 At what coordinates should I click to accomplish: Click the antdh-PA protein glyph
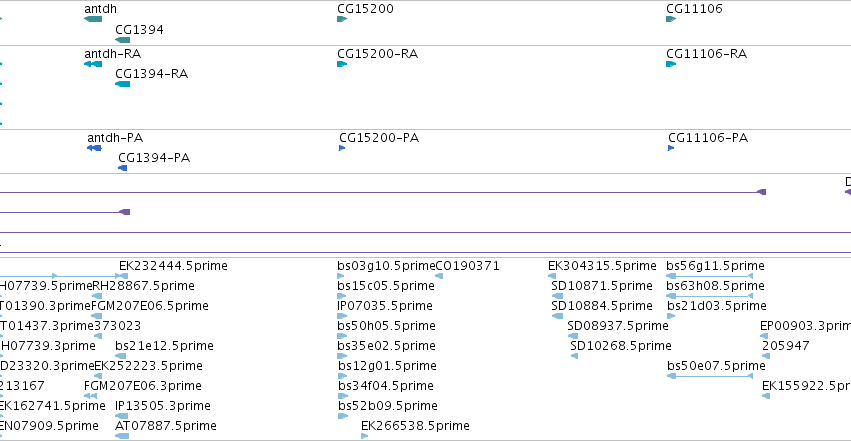point(94,148)
